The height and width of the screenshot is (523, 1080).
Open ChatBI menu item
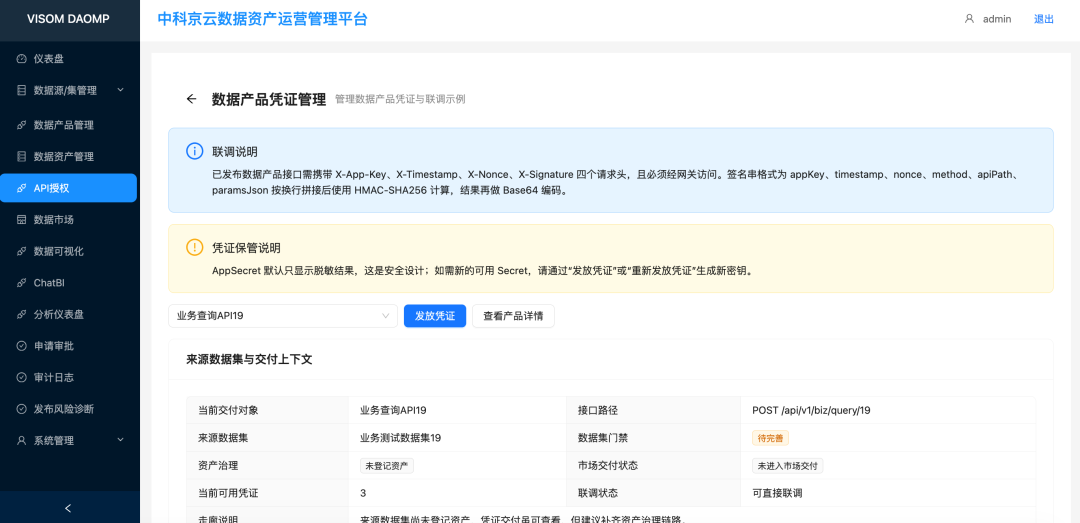pos(70,283)
